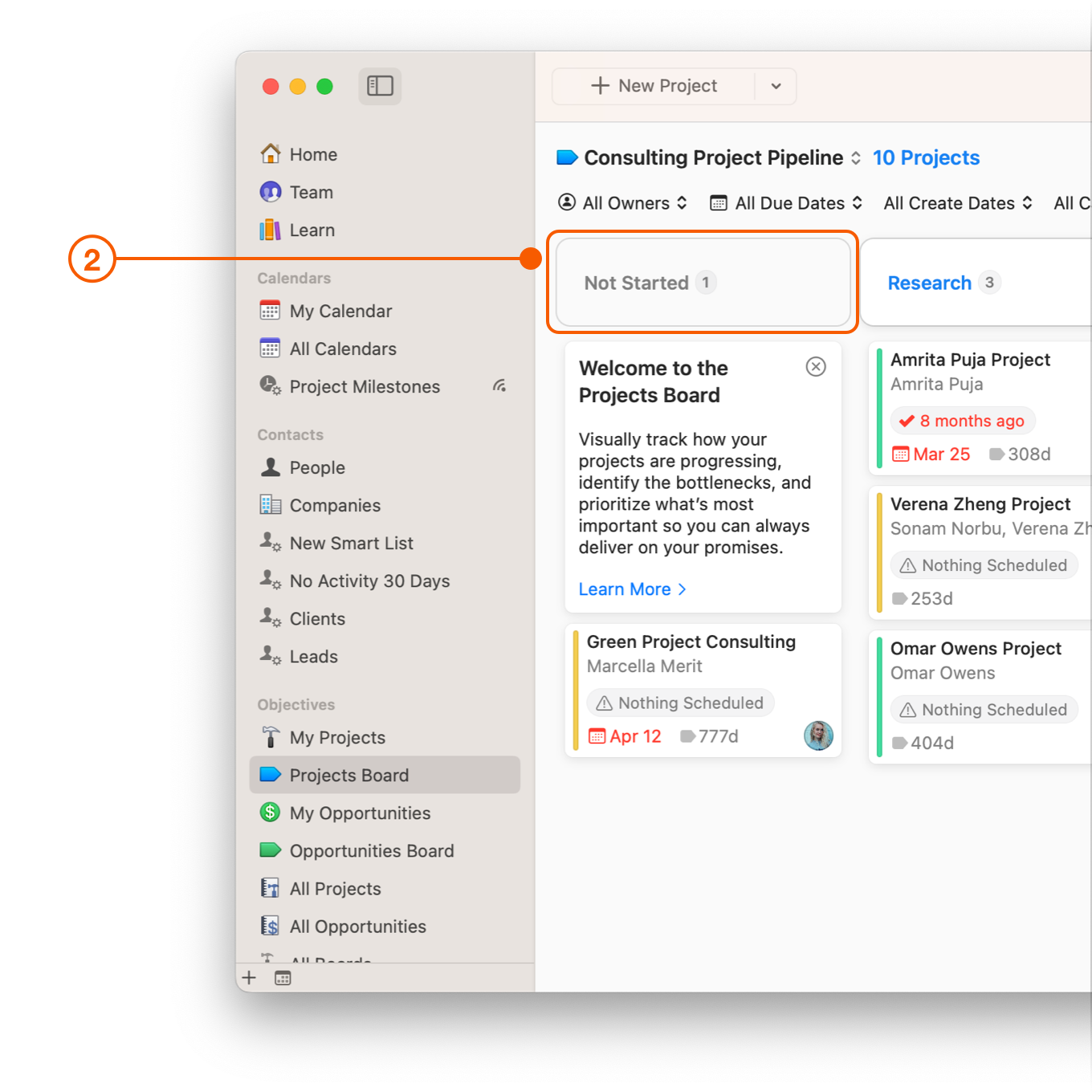The width and height of the screenshot is (1092, 1092).
Task: Open the Green Project Consulting card
Action: 703,691
